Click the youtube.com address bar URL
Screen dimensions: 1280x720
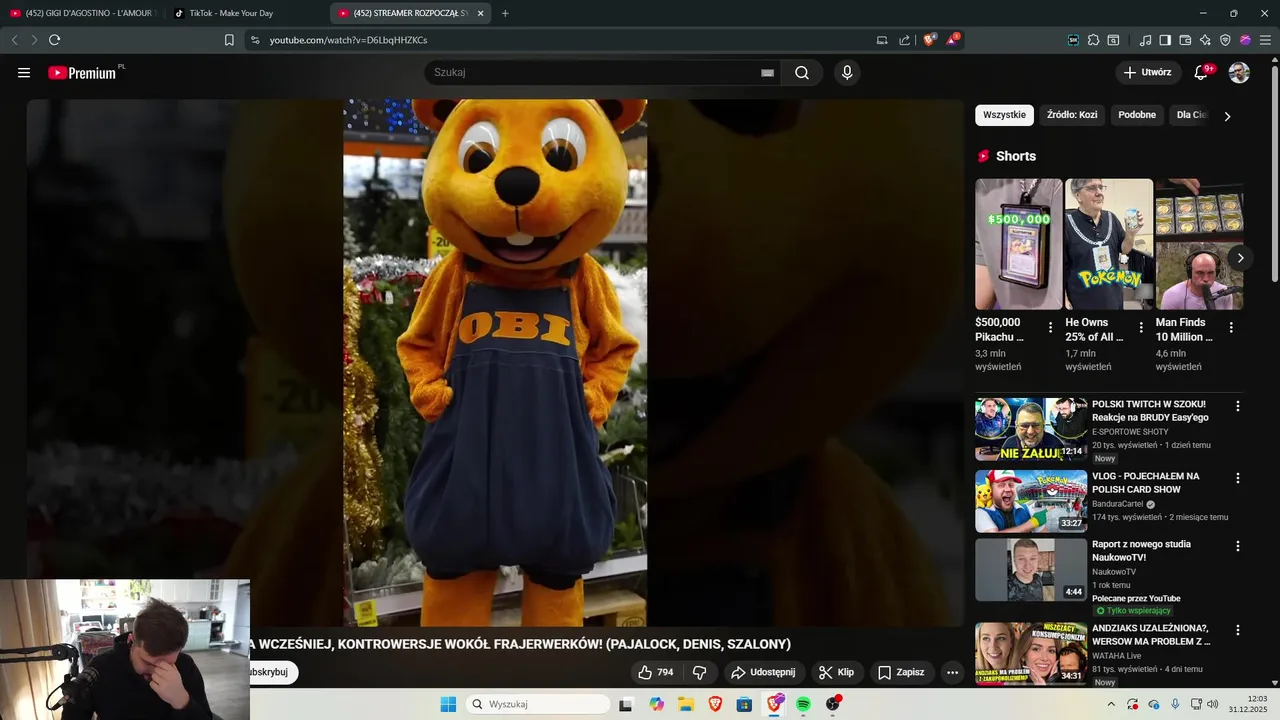click(x=348, y=40)
